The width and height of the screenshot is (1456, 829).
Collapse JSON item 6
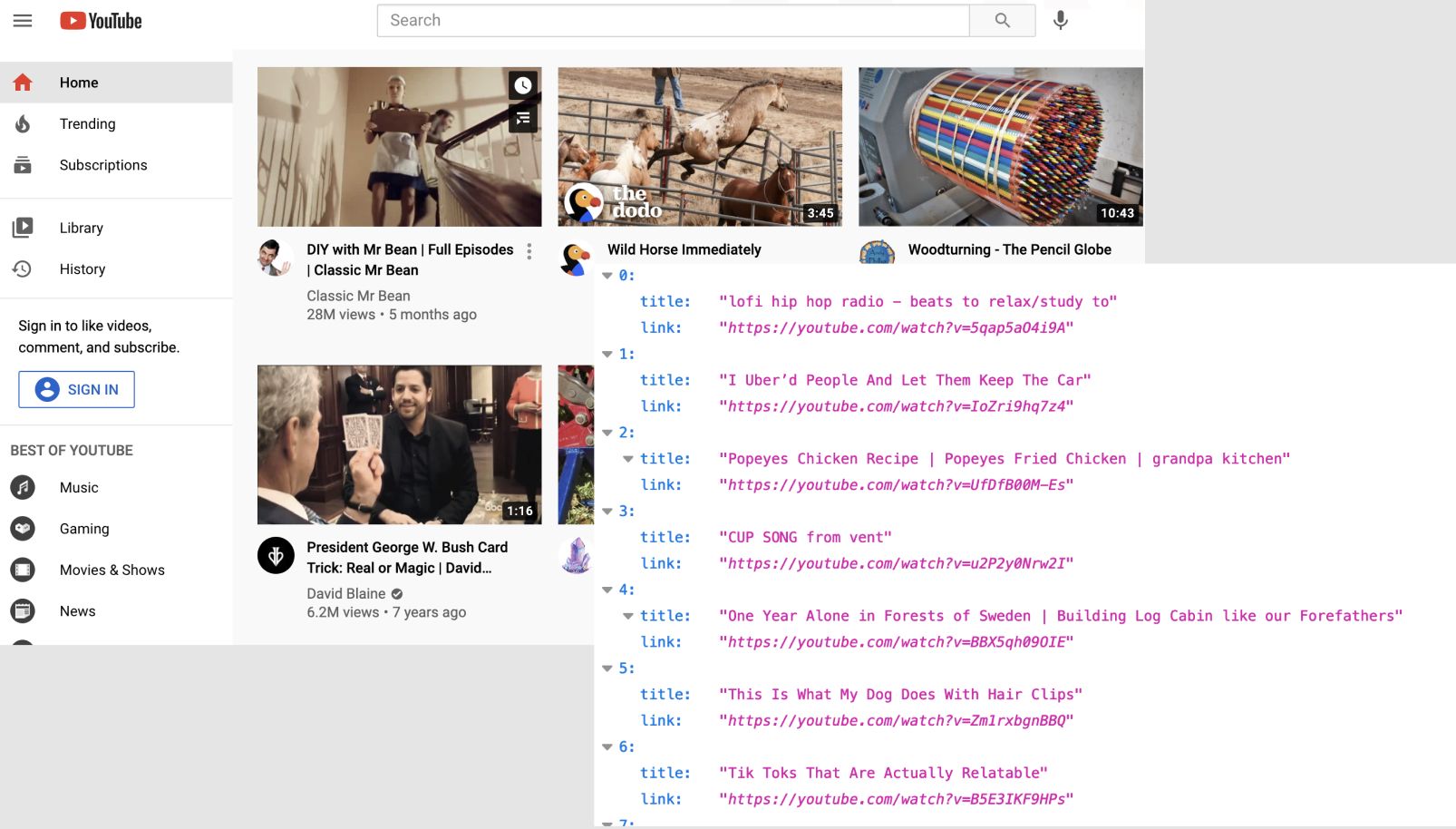[607, 747]
